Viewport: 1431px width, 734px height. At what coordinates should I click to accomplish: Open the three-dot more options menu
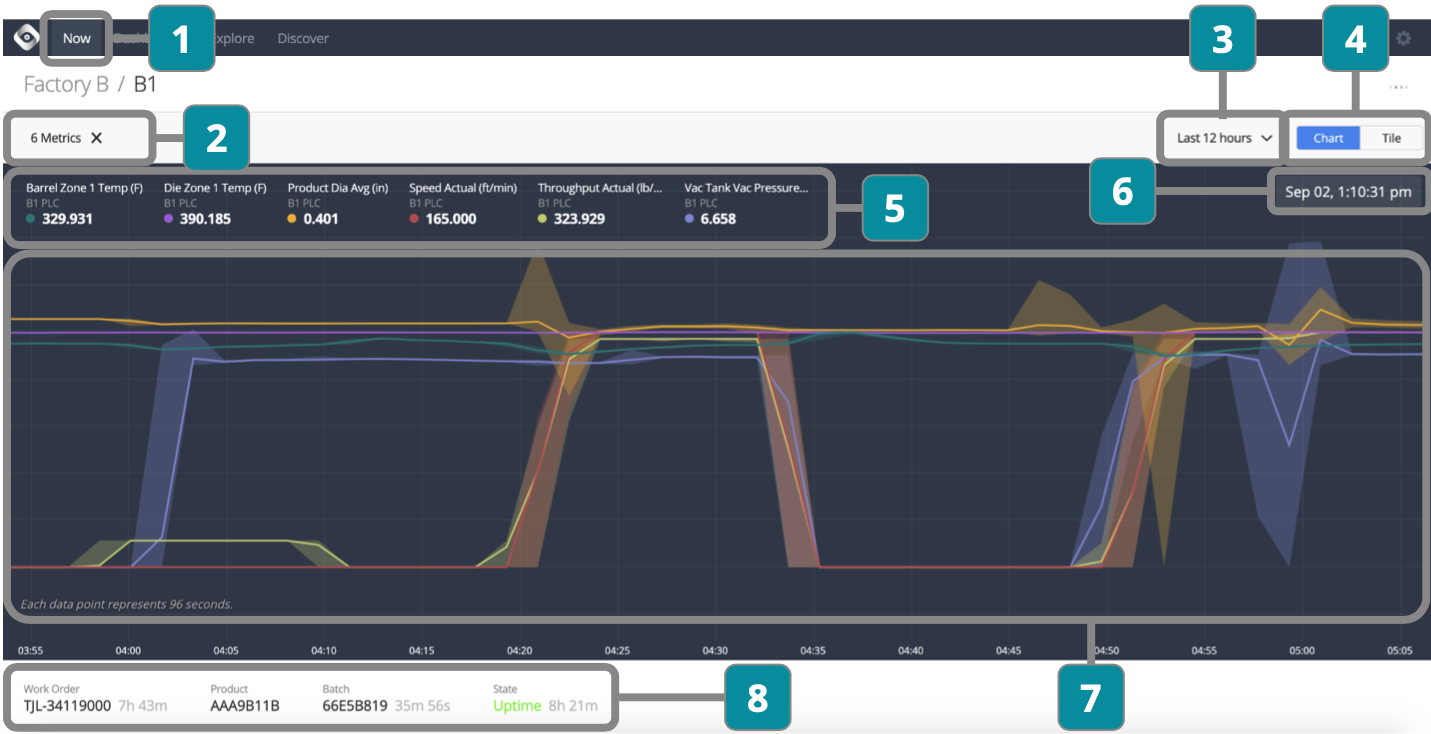tap(1398, 87)
